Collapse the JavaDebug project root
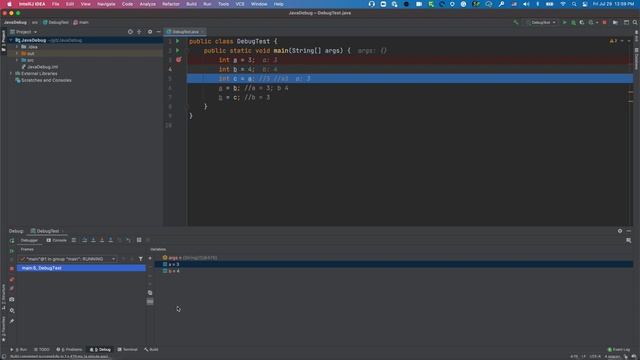Screen dimensions: 640x360 [x=11, y=40]
